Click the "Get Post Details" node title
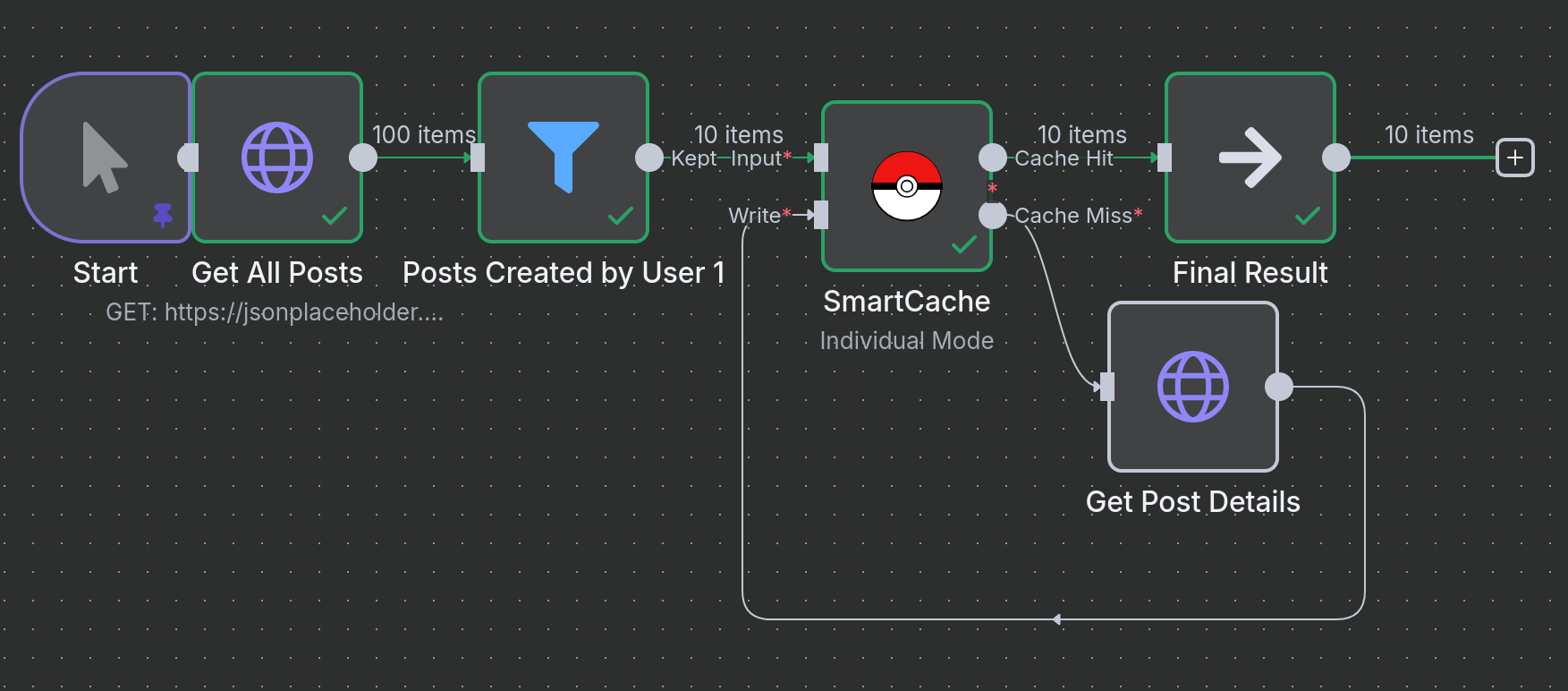Image resolution: width=1568 pixels, height=691 pixels. (1193, 502)
